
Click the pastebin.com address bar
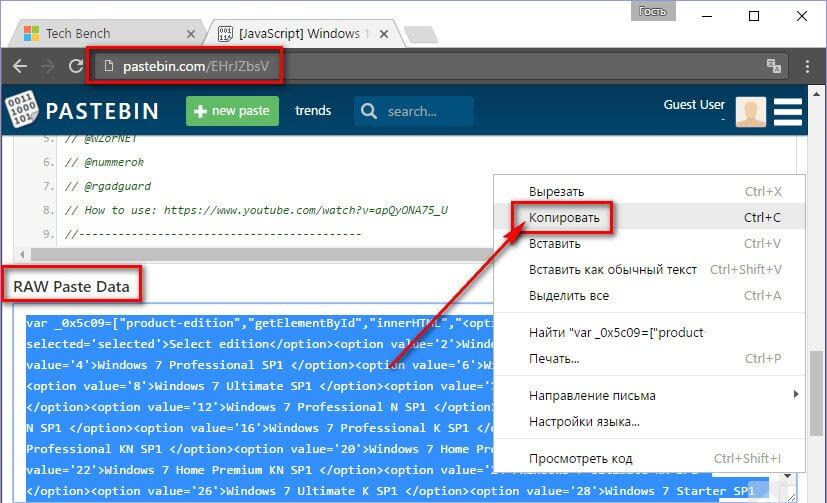pos(440,66)
